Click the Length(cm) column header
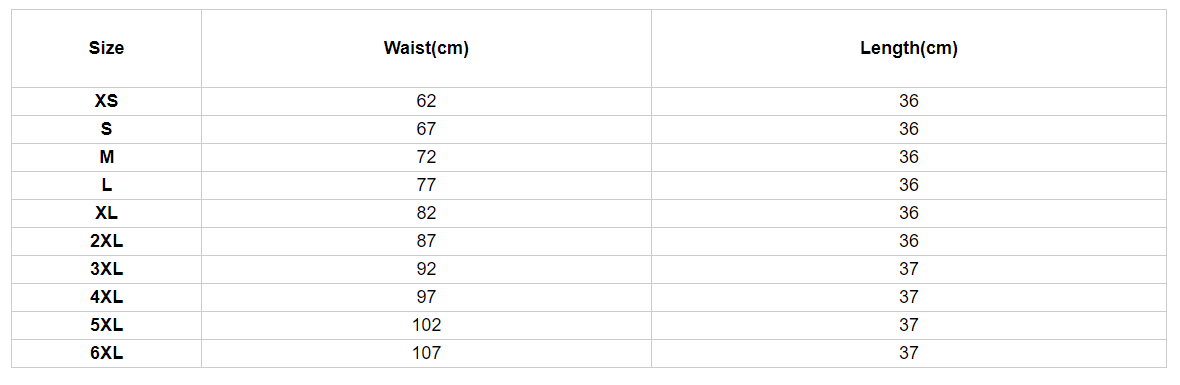This screenshot has height=385, width=1180. click(x=908, y=49)
